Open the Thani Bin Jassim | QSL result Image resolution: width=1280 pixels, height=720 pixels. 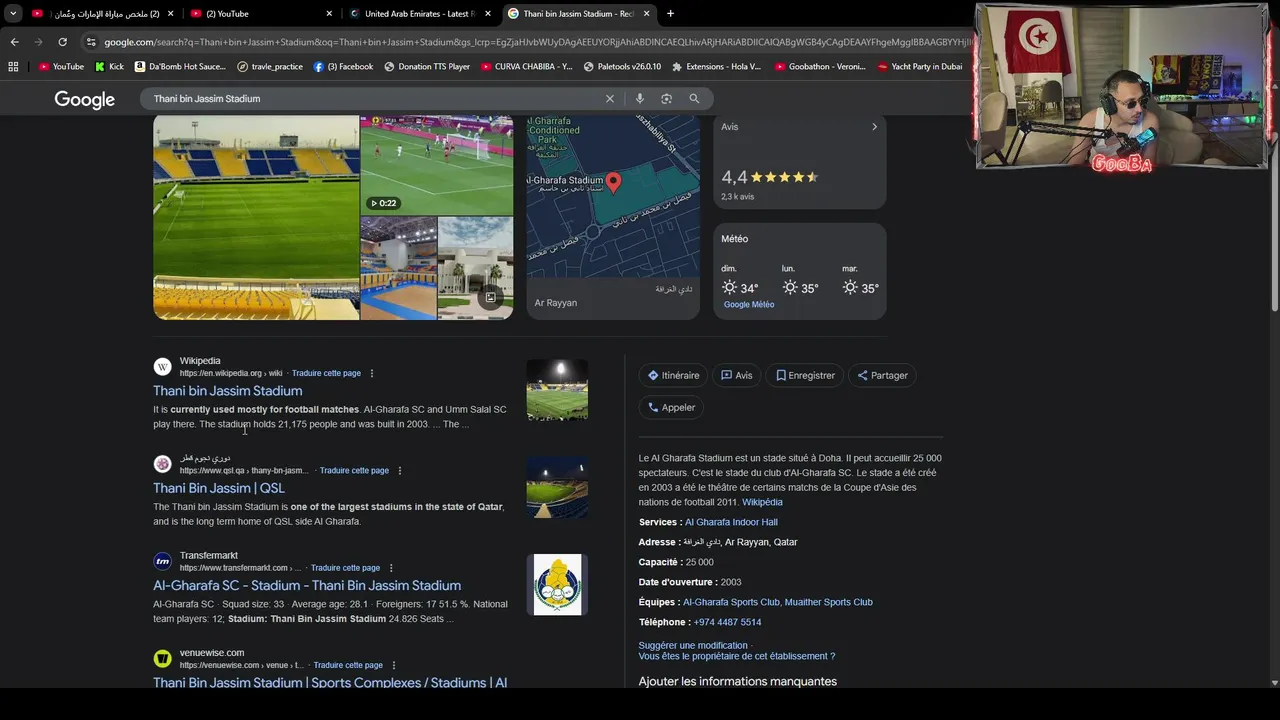(x=219, y=488)
